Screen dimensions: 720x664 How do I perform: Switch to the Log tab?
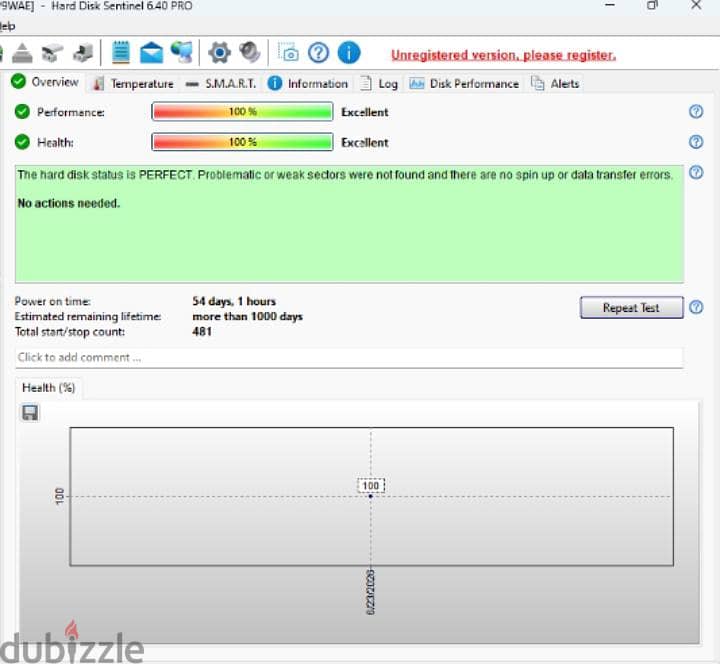coord(379,84)
